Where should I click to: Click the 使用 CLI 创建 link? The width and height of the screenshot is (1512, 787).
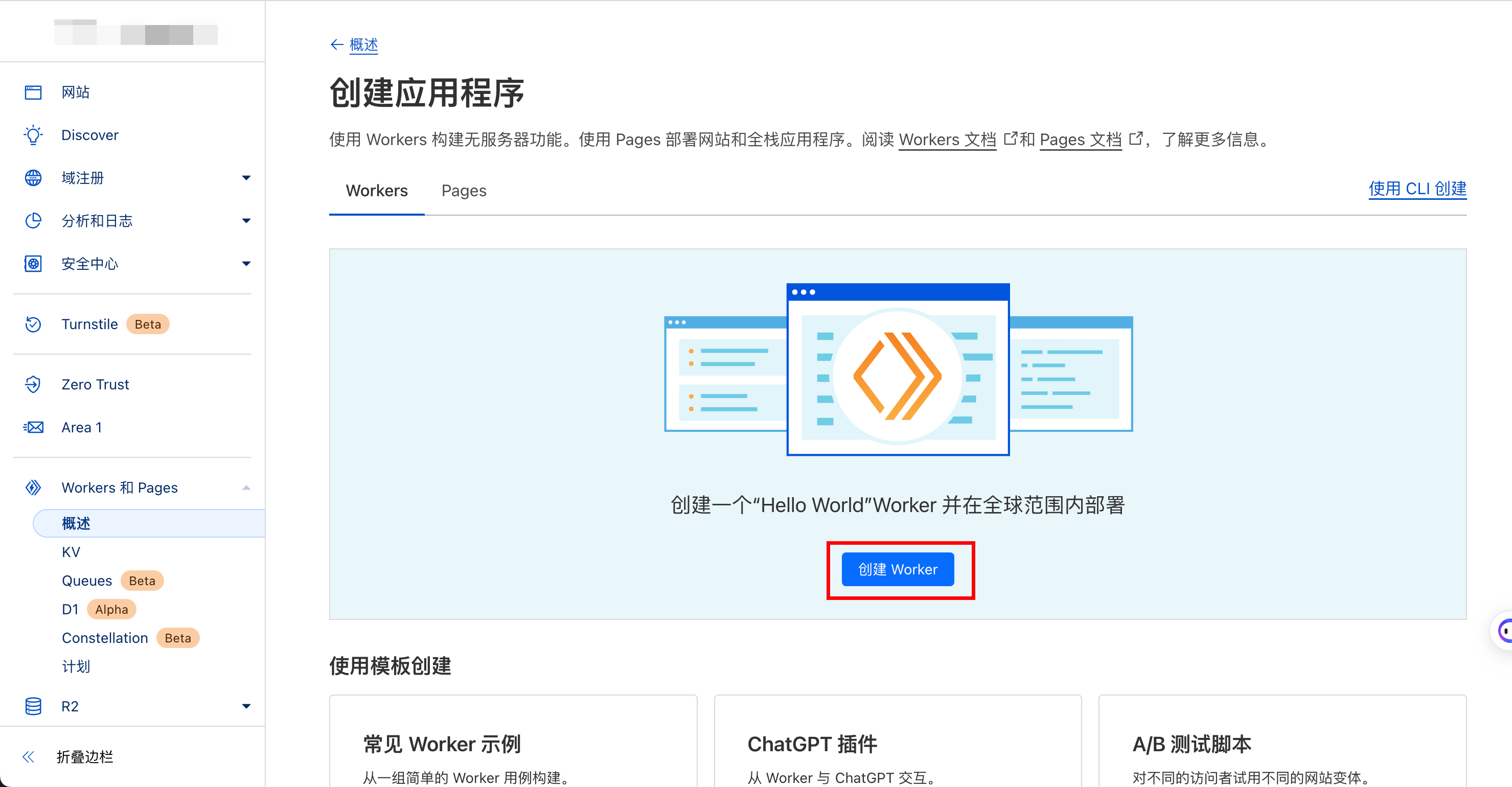(1417, 189)
